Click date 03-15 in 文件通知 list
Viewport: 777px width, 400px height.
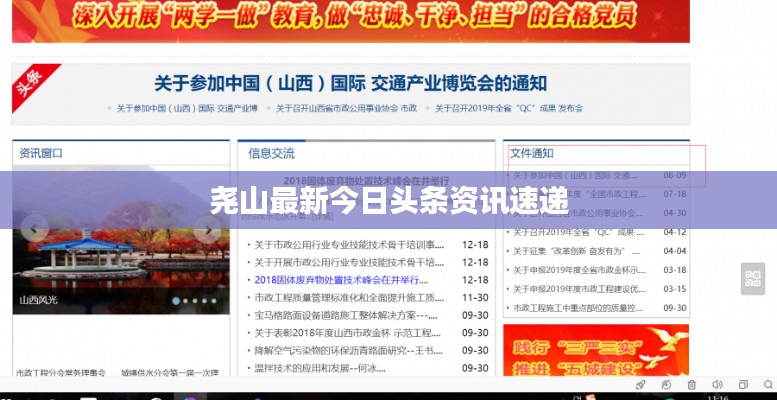675,289
